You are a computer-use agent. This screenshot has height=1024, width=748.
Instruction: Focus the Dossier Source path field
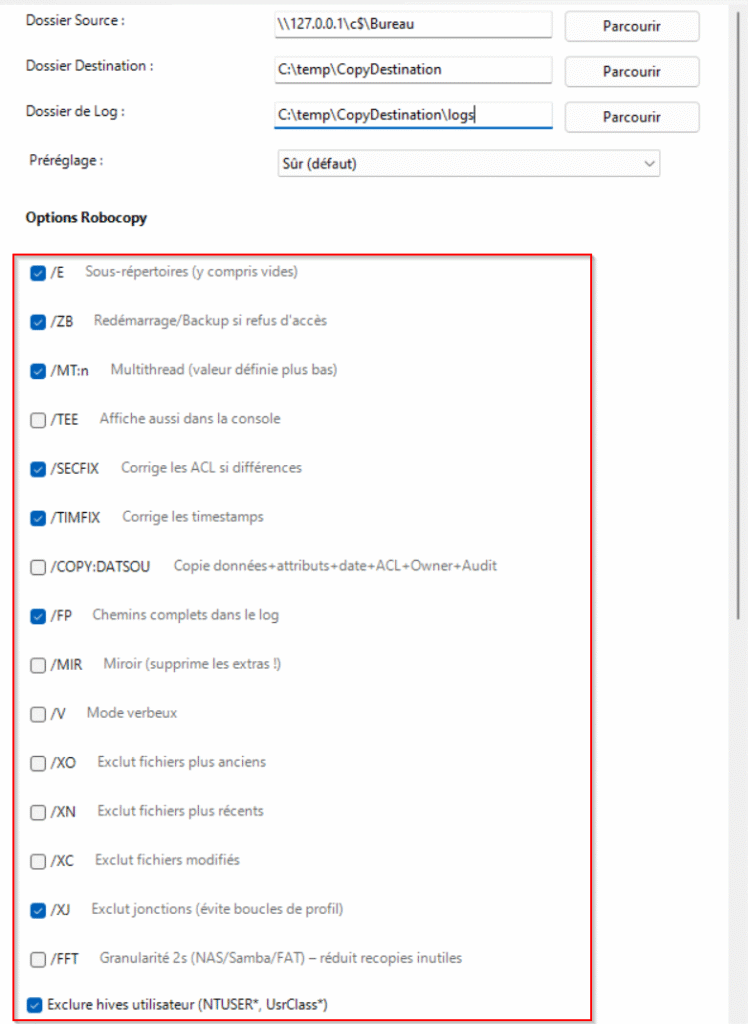pos(413,25)
